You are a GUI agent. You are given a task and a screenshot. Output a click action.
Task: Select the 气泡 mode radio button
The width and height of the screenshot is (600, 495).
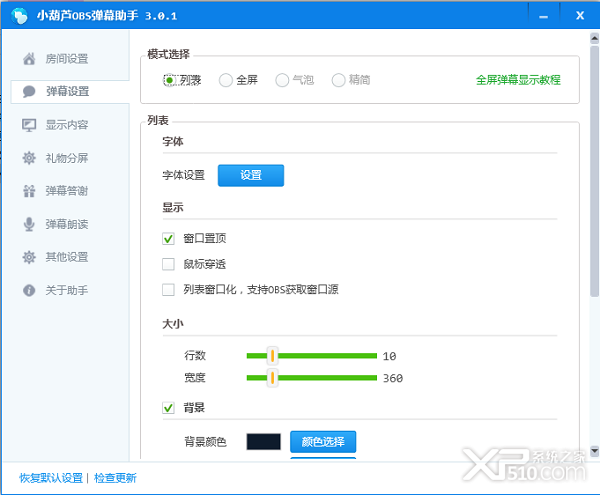click(x=282, y=80)
